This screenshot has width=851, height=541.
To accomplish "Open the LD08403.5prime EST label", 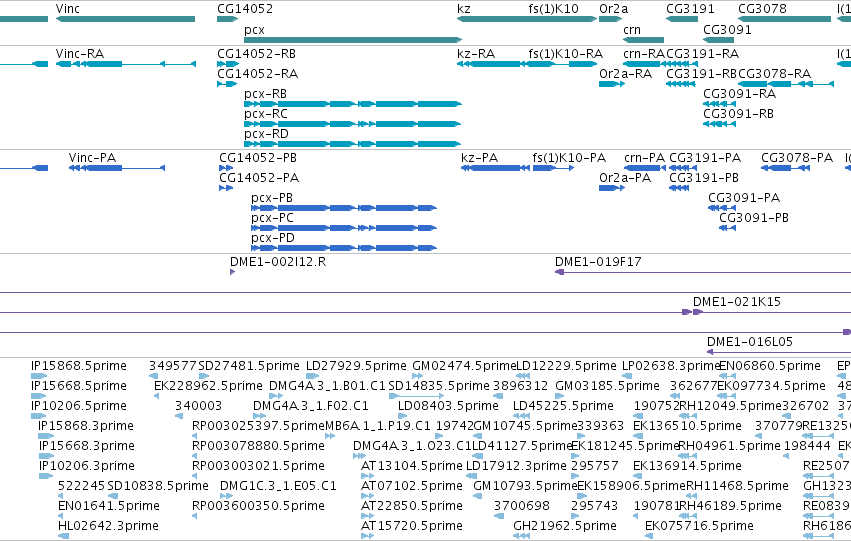I will pyautogui.click(x=448, y=406).
